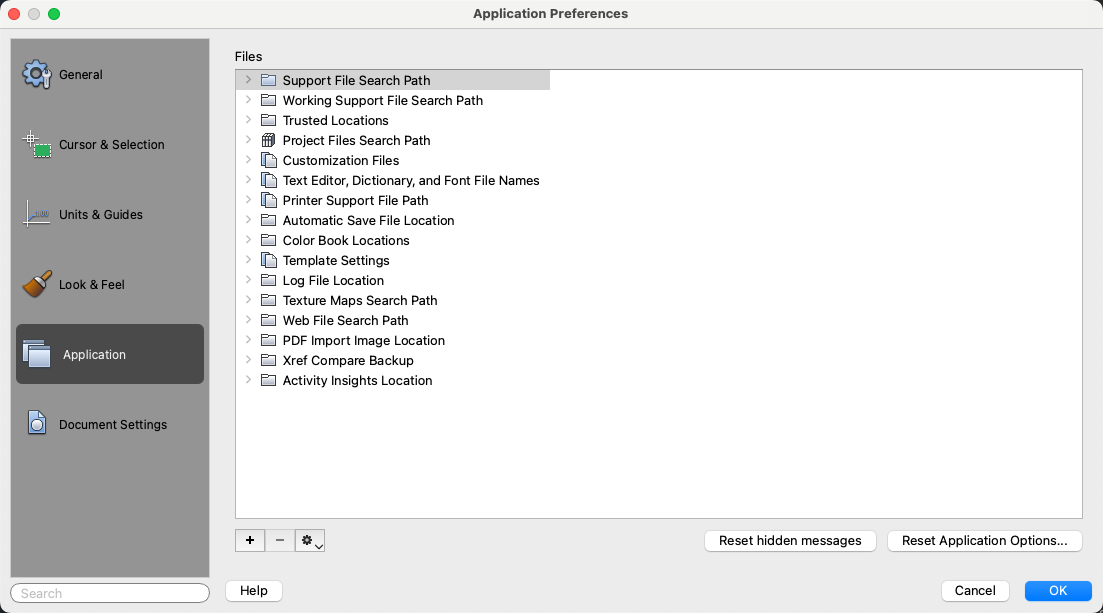Screen dimensions: 1103x613
Task: Expand Support File Search Path node
Action: [248, 80]
